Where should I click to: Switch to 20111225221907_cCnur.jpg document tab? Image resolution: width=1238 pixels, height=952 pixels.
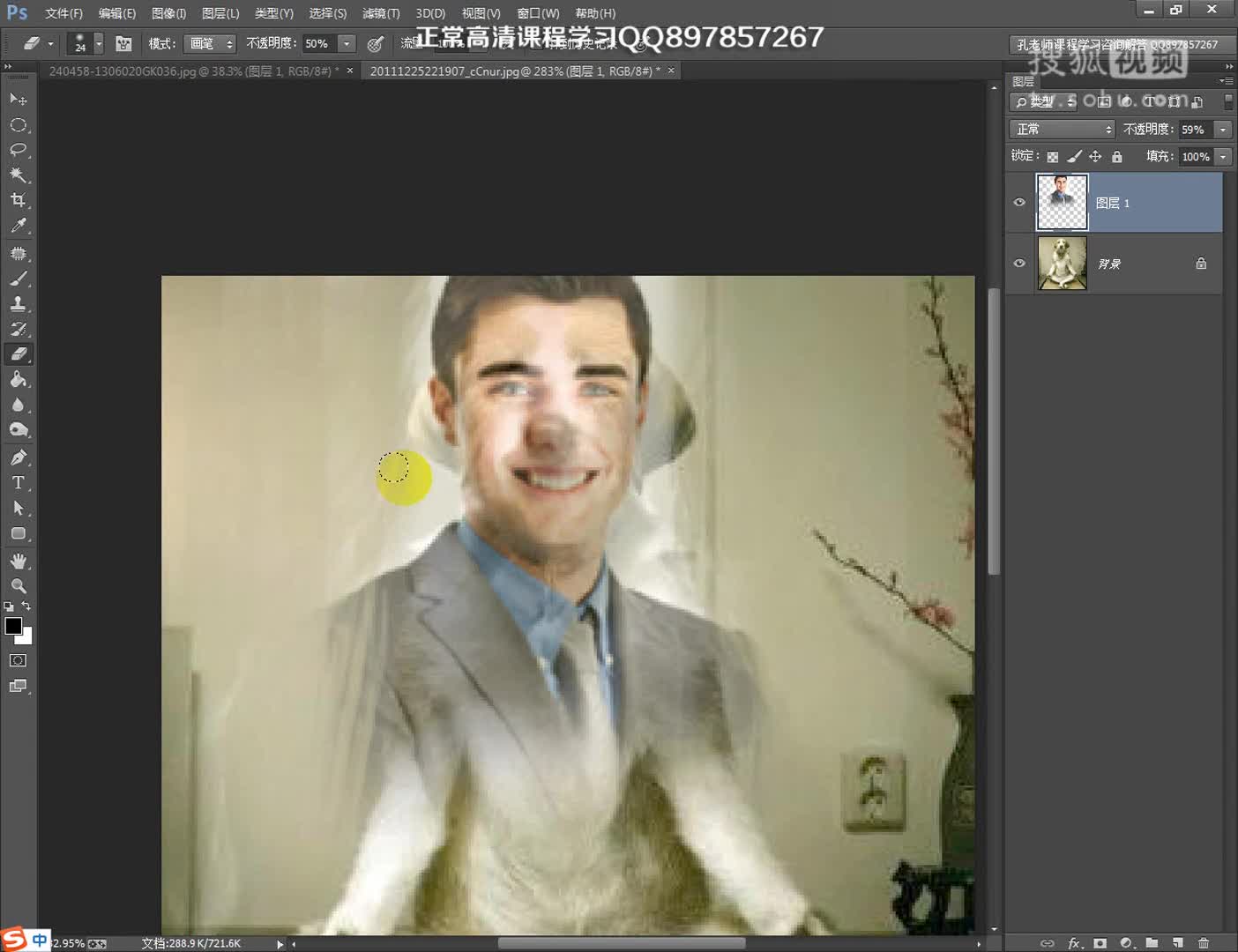click(x=515, y=71)
